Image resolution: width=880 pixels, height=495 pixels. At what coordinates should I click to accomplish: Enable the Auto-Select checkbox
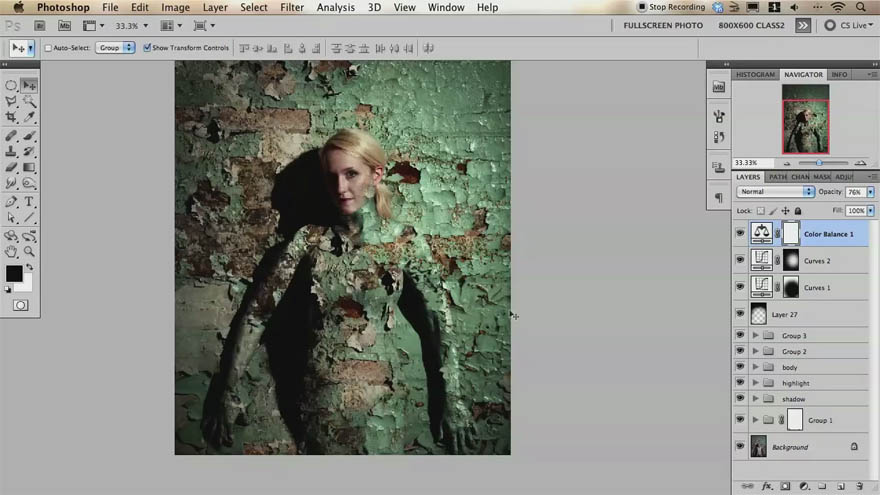click(48, 48)
